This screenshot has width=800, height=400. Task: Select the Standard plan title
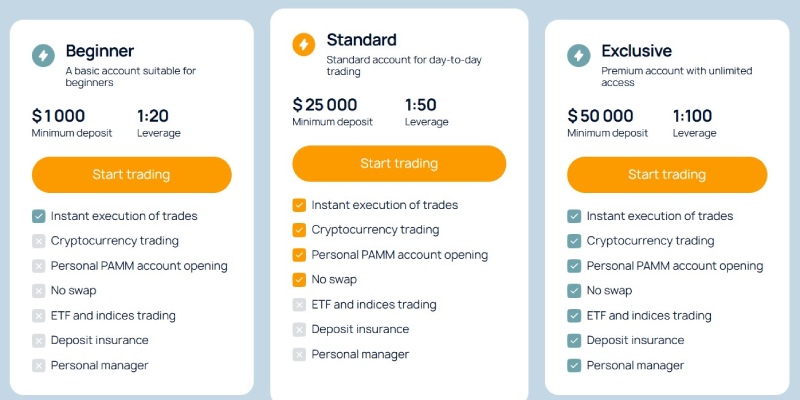point(361,40)
